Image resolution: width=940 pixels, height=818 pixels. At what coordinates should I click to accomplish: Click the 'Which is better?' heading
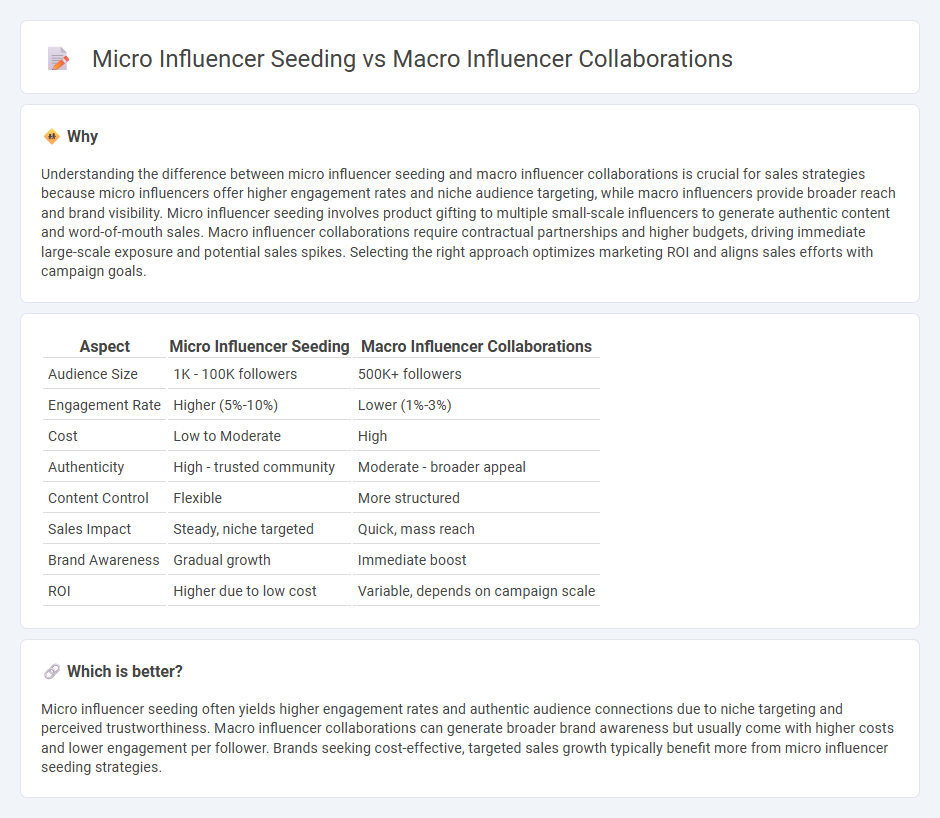point(125,672)
